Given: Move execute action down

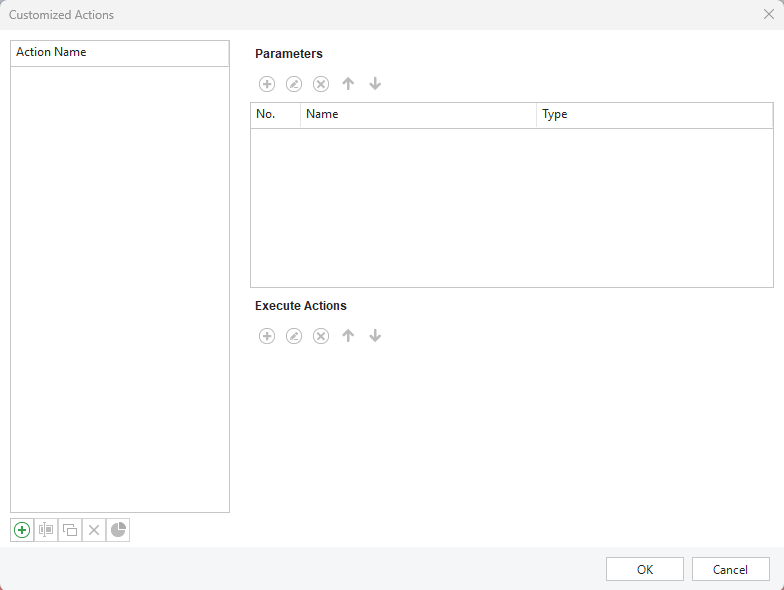Looking at the screenshot, I should coord(375,336).
